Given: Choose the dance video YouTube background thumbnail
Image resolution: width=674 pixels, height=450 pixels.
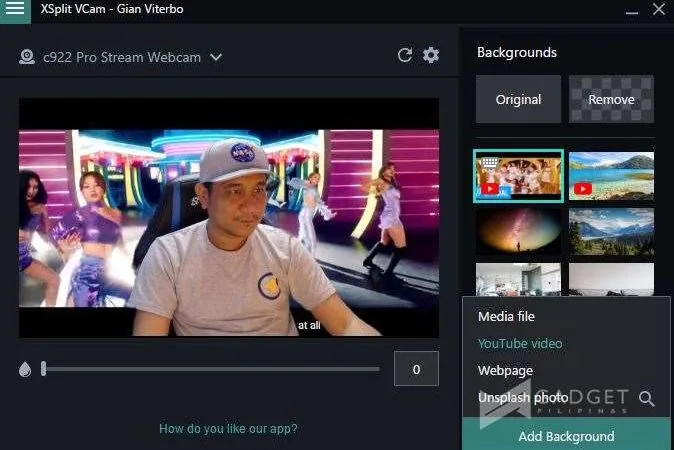Looking at the screenshot, I should pyautogui.click(x=518, y=176).
